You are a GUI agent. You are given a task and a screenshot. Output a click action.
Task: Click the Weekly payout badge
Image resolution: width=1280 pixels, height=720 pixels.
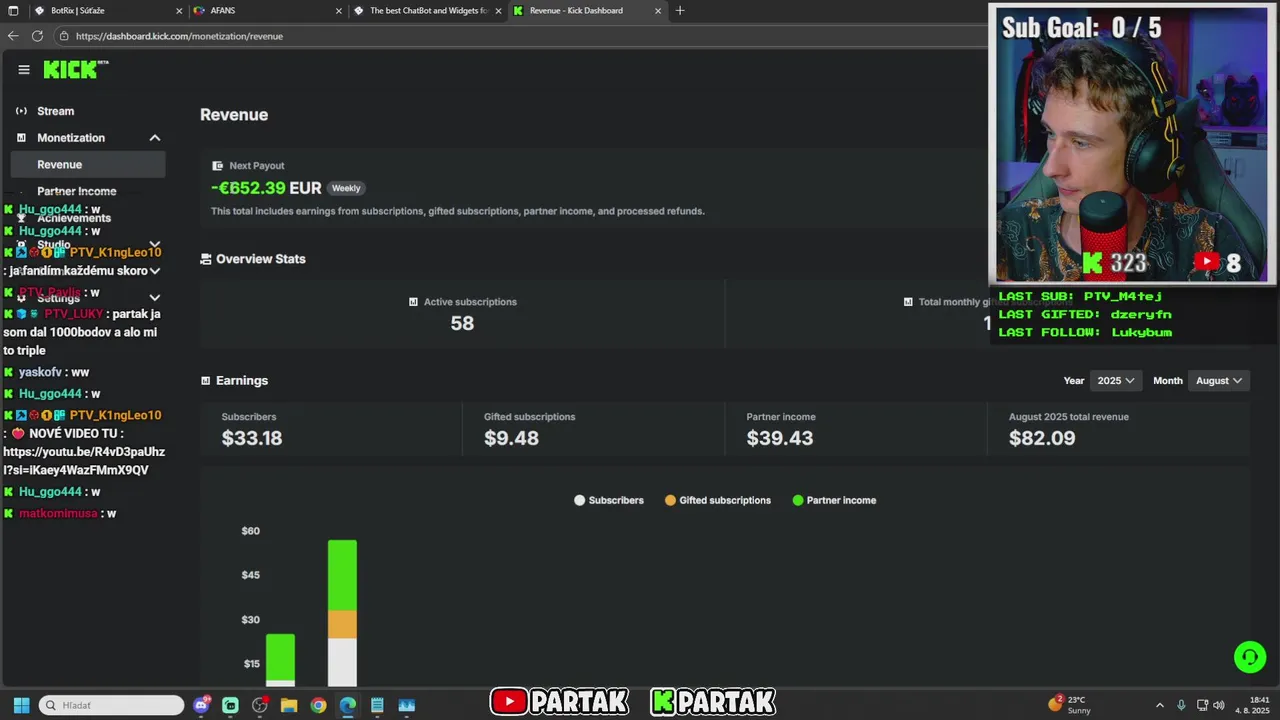346,188
